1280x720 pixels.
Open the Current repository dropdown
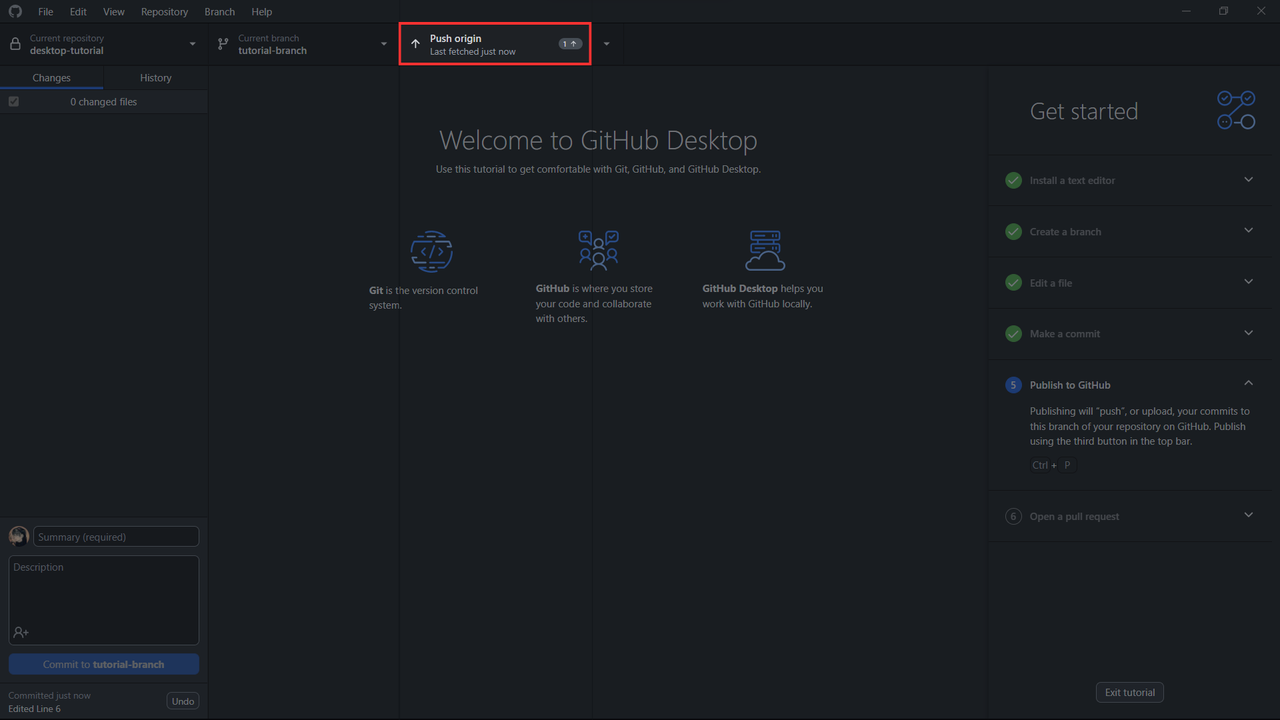(x=104, y=44)
